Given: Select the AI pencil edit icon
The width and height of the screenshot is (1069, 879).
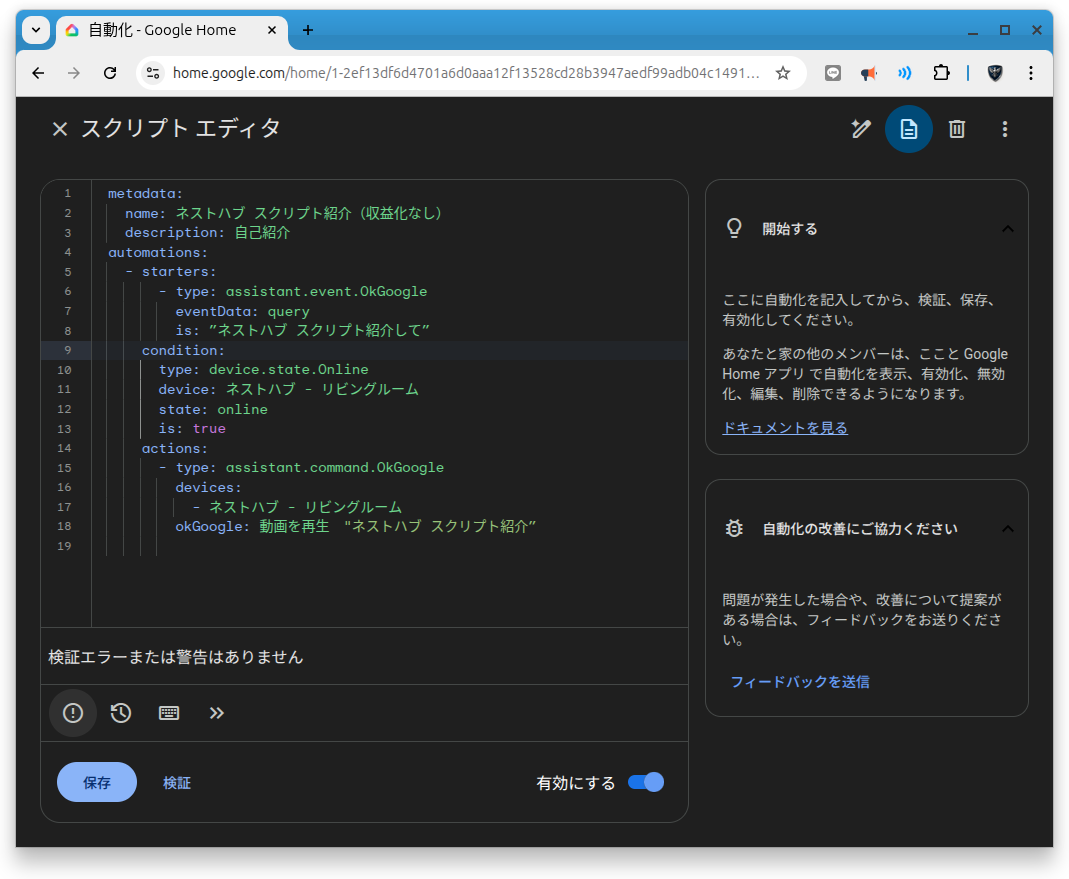Looking at the screenshot, I should [x=861, y=129].
